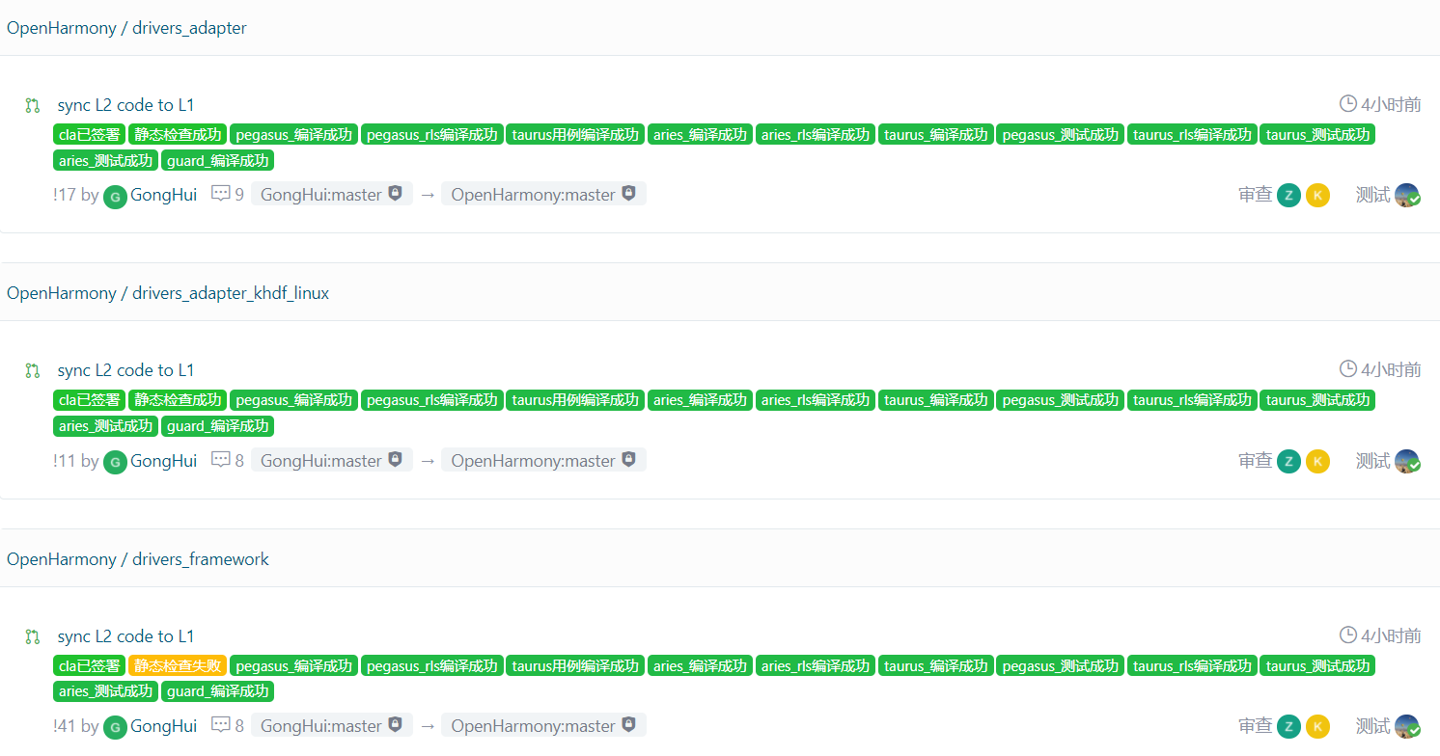Click author name GongHui on PR !17
The height and width of the screenshot is (756, 1440).
[x=164, y=195]
